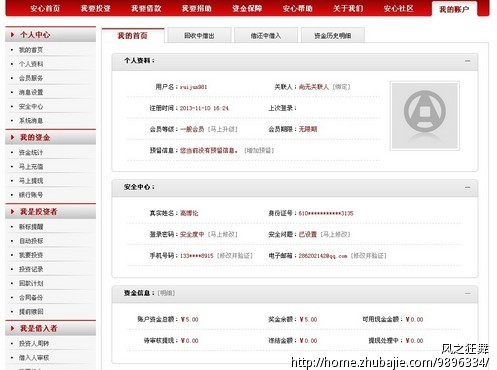Open 投资人周转 in the sidebar
Screen dimensions: 497x370
(34, 344)
